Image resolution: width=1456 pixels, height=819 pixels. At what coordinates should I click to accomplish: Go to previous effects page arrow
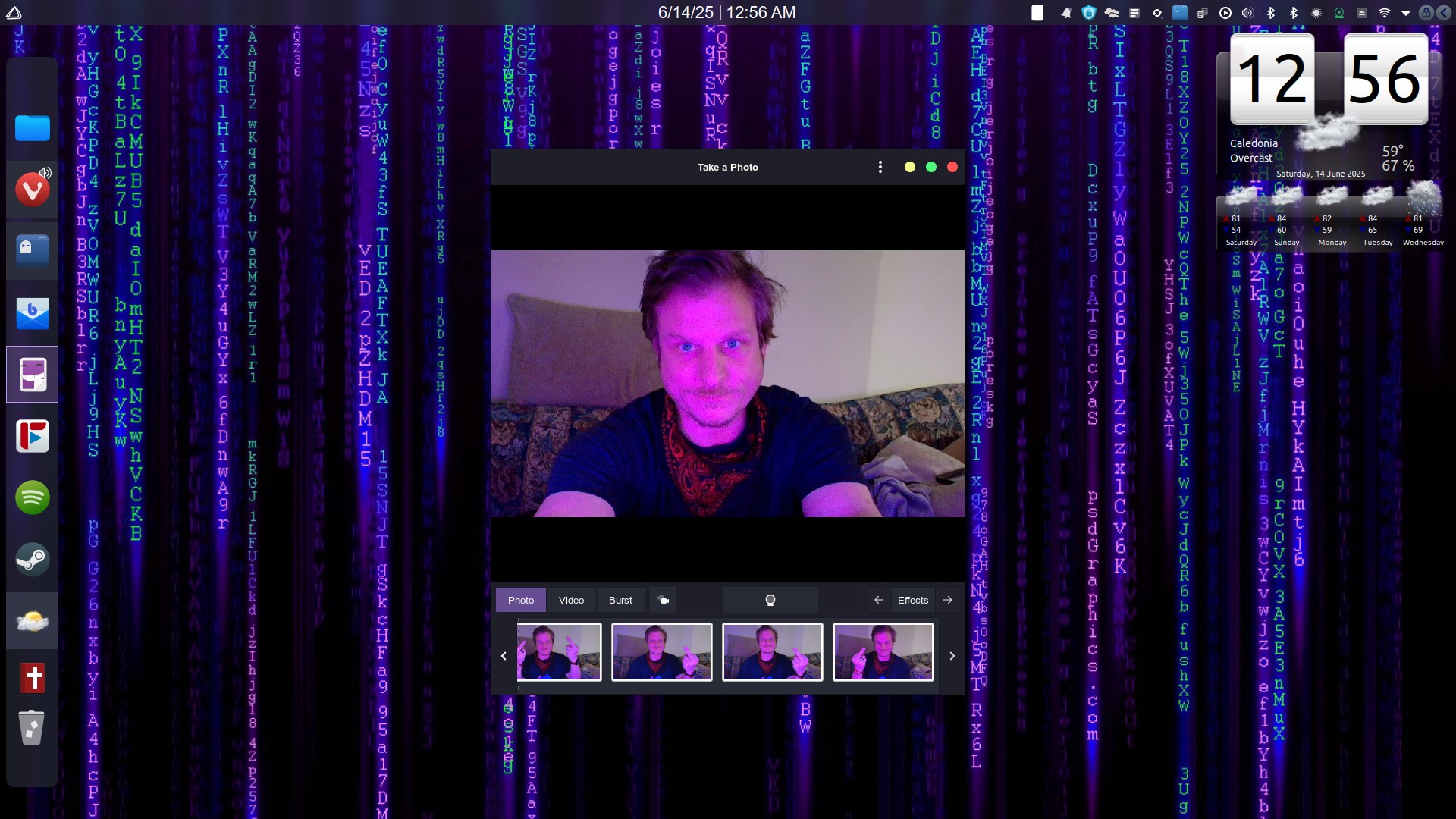coord(879,600)
